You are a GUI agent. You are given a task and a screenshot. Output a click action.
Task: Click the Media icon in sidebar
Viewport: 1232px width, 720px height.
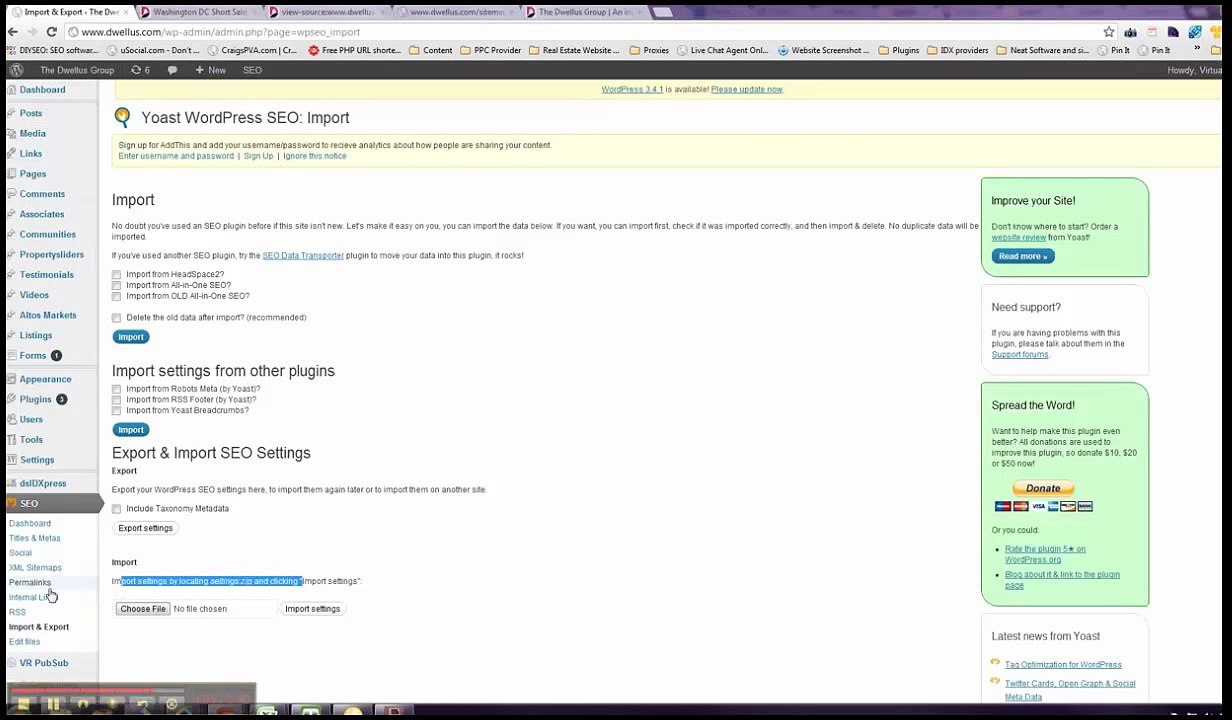tap(11, 133)
